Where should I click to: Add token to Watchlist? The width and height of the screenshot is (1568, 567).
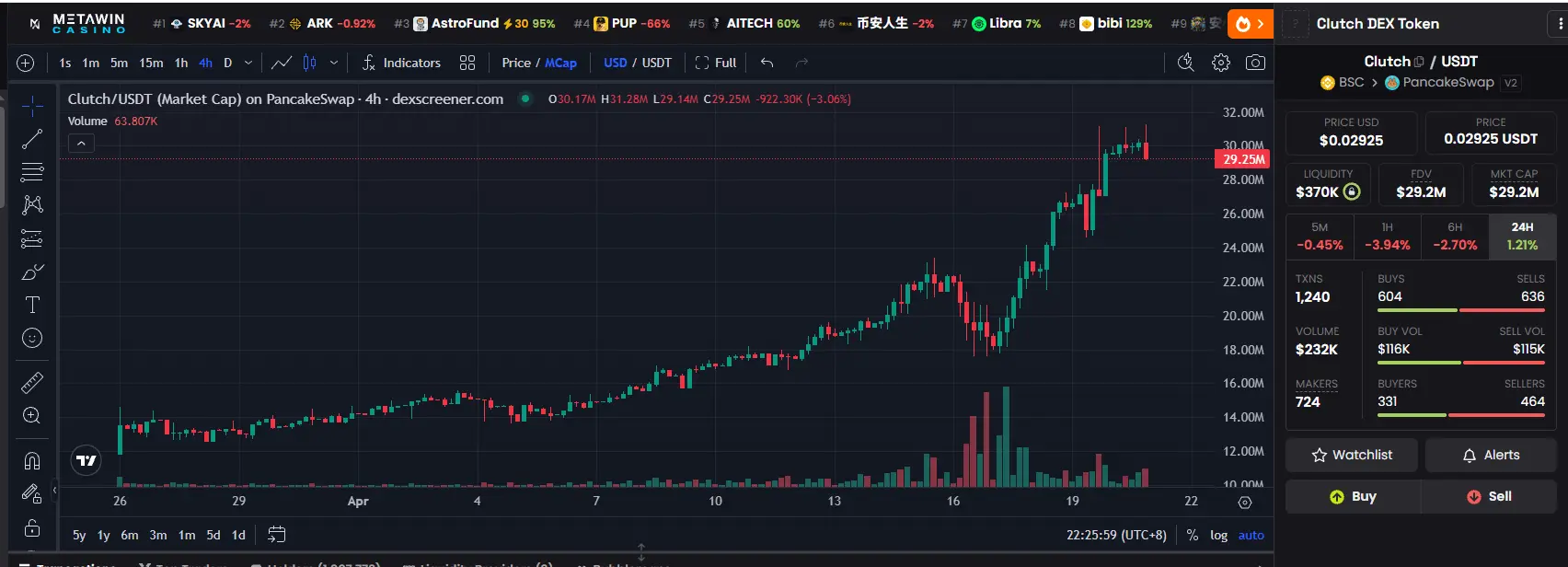point(1352,455)
